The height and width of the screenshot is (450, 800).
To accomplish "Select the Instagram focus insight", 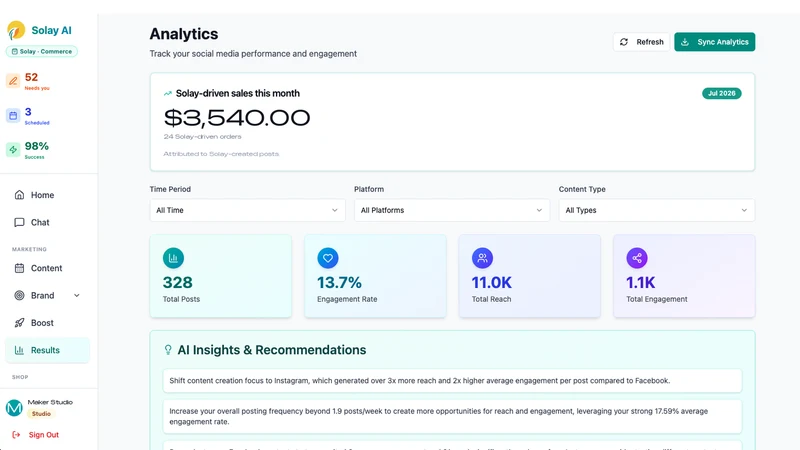I will 452,381.
